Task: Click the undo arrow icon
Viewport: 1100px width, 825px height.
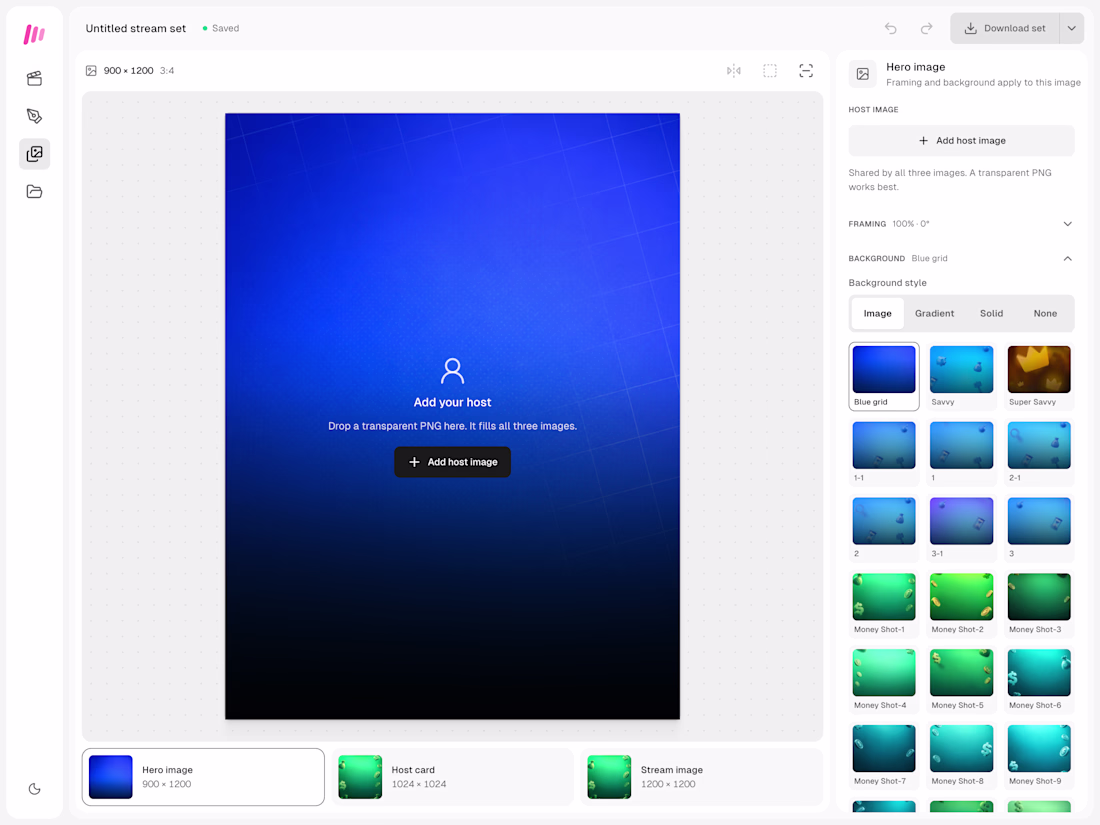Action: pyautogui.click(x=890, y=28)
